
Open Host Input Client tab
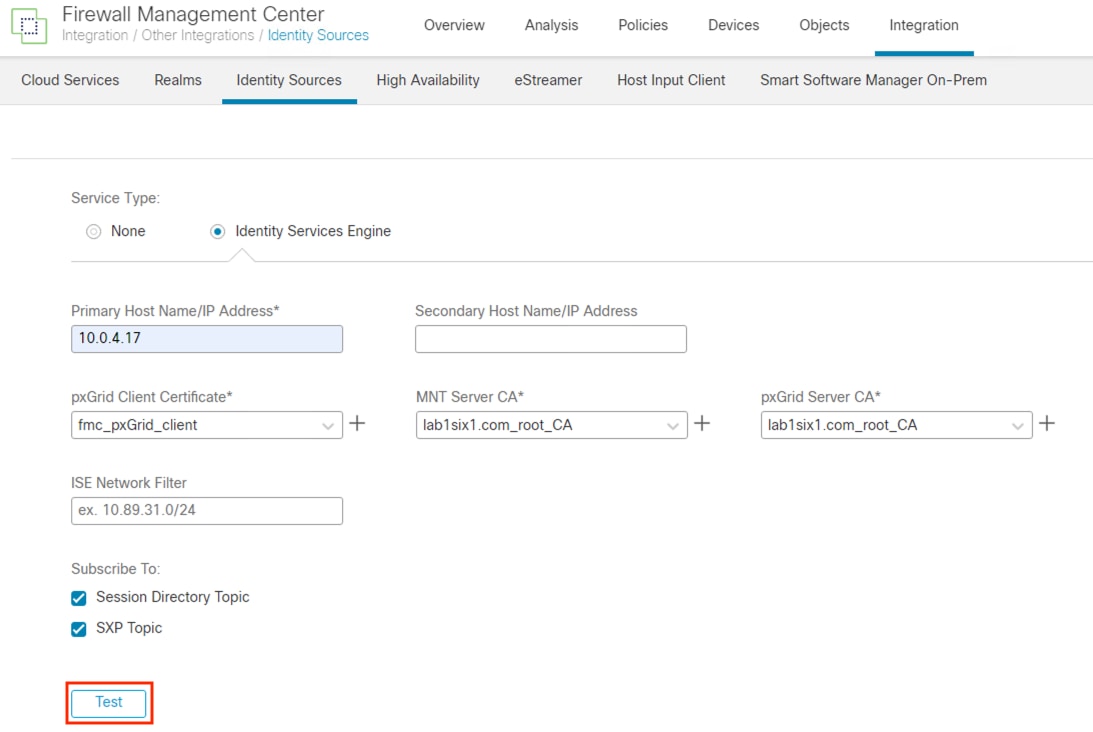coord(671,80)
